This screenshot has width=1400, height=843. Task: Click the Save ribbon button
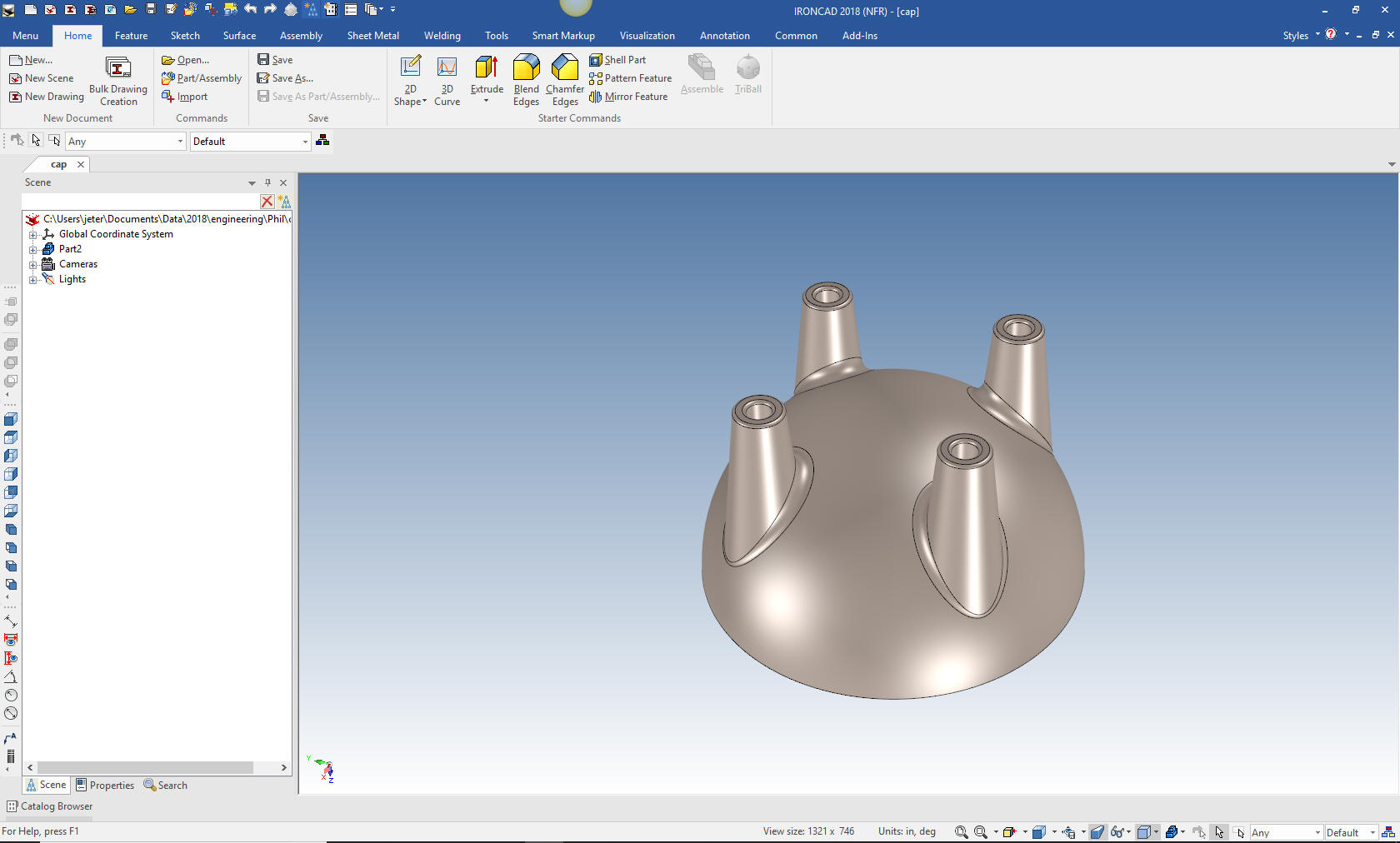(275, 60)
